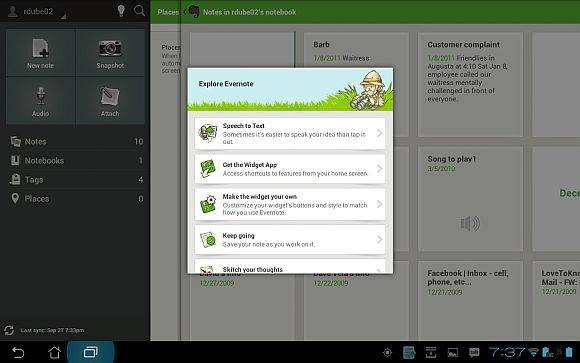Viewport: 580px width, 363px height.
Task: Open the Song to play1 note
Action: tap(471, 199)
